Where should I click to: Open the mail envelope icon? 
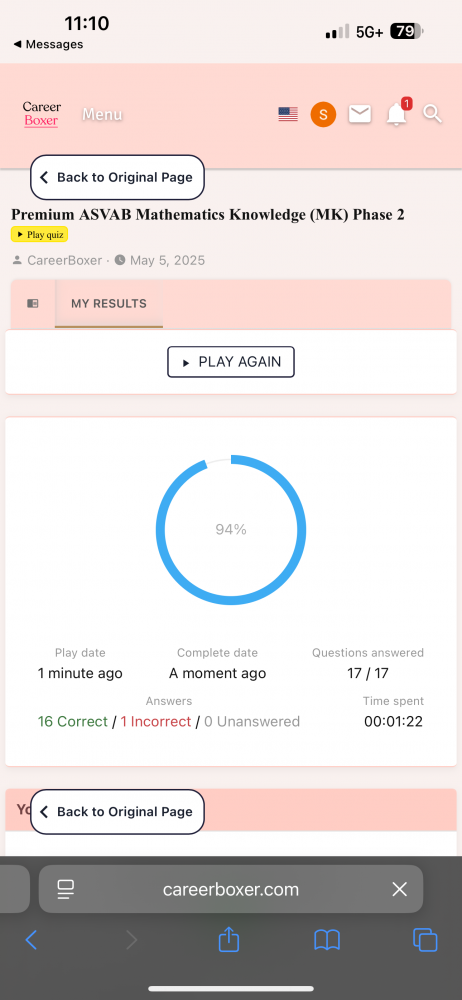(360, 114)
